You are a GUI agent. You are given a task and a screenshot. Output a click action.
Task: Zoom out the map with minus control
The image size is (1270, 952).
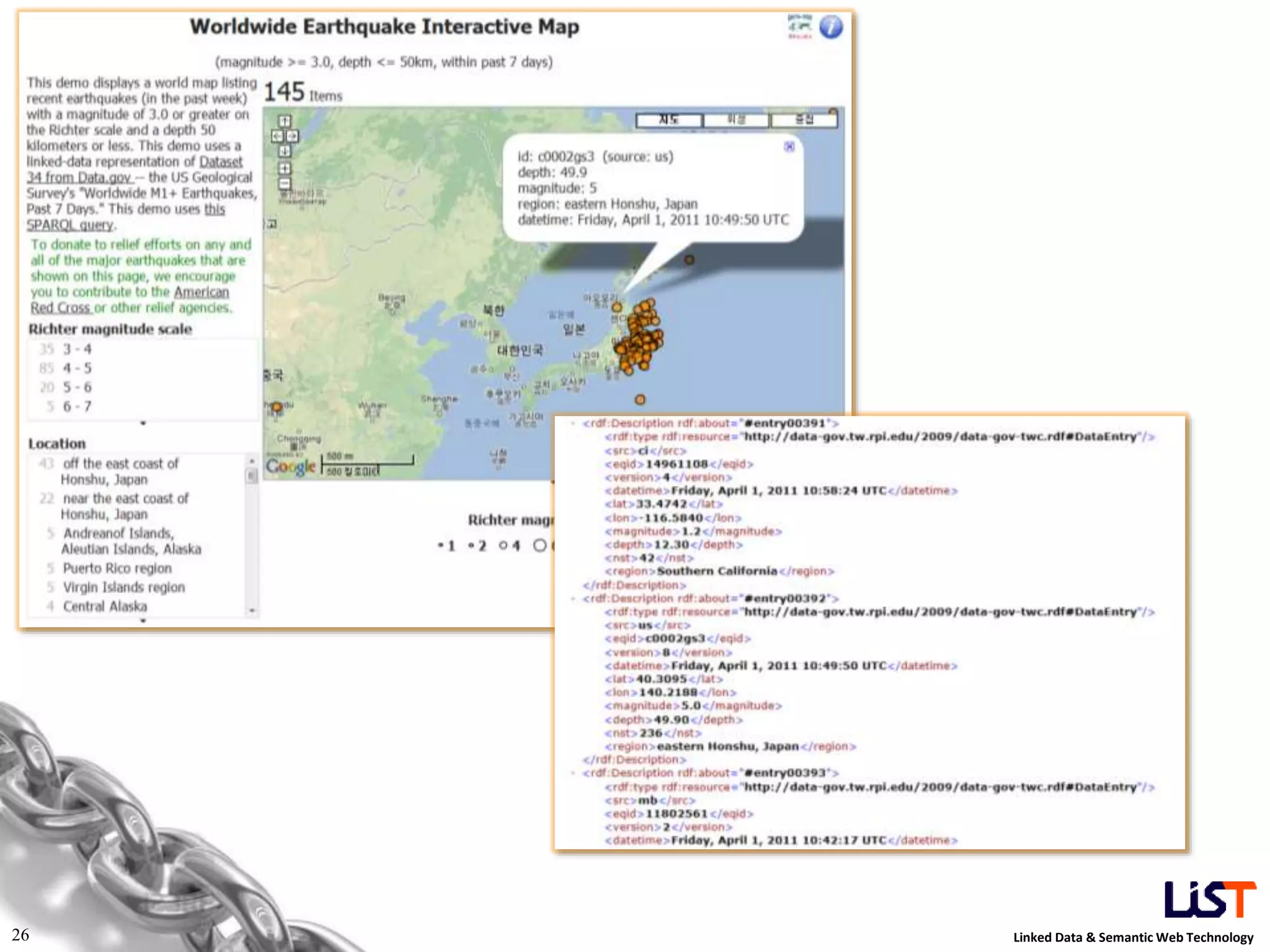pos(284,183)
